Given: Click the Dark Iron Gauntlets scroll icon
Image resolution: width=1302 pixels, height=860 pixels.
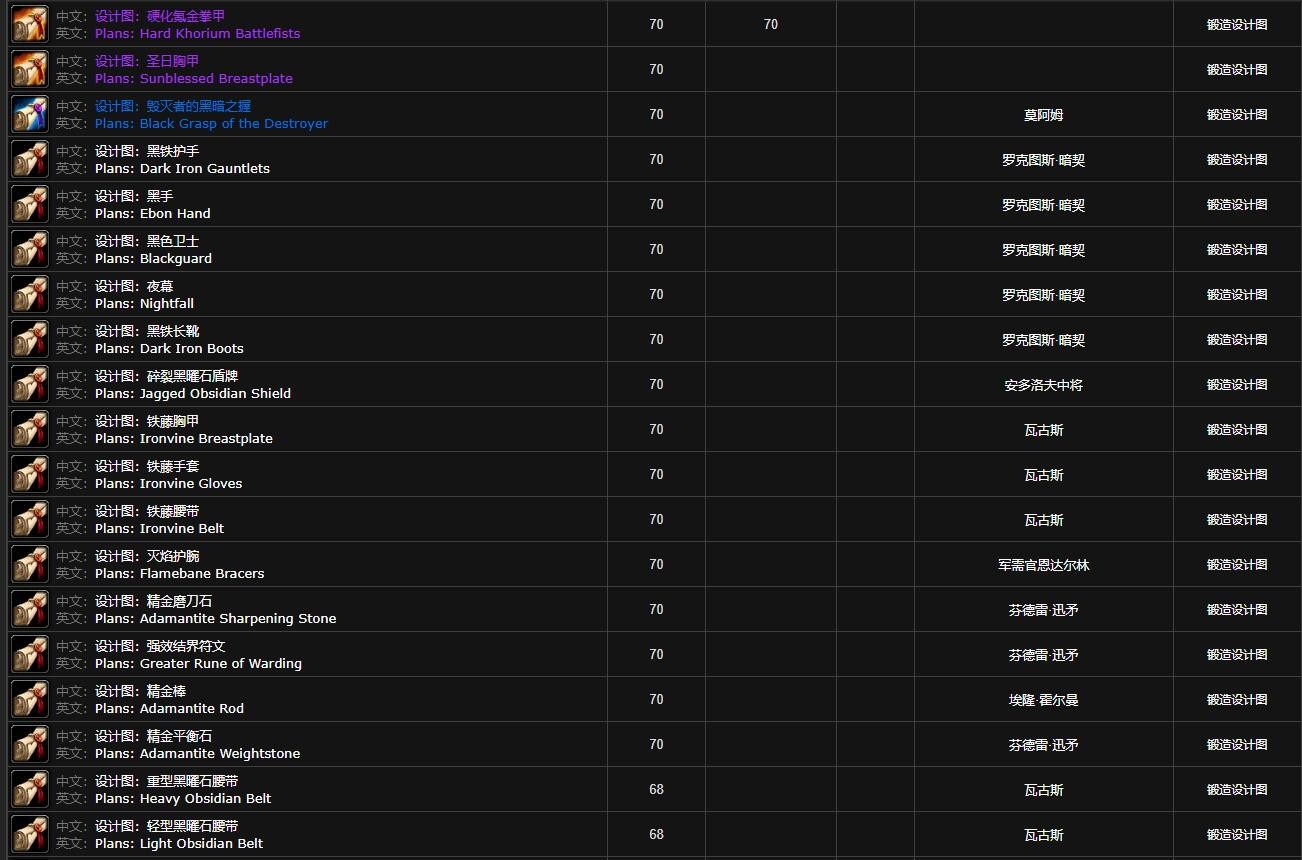Looking at the screenshot, I should [30, 159].
